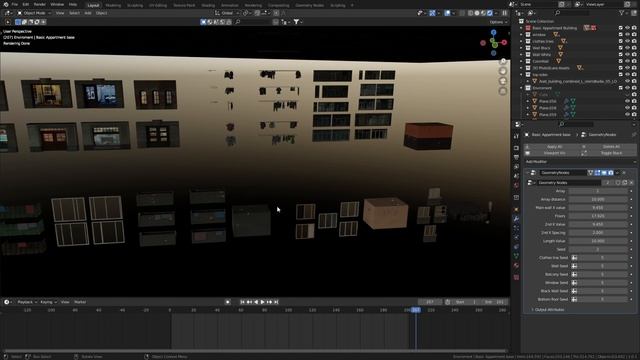Open the Render menu
The width and height of the screenshot is (640, 360).
[40, 4]
